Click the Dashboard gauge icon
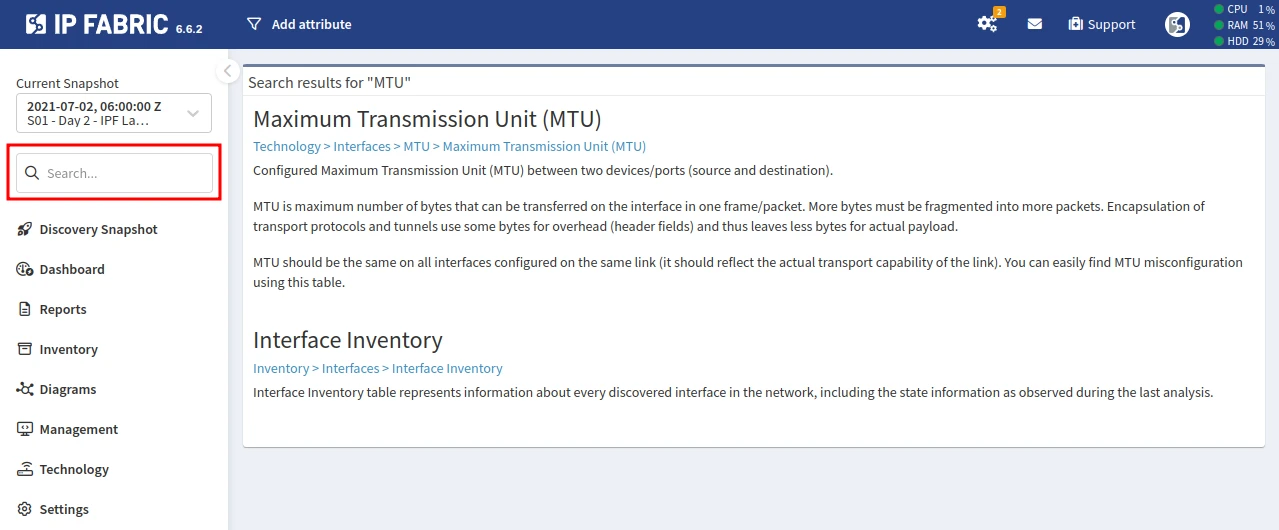The image size is (1279, 530). pos(25,269)
